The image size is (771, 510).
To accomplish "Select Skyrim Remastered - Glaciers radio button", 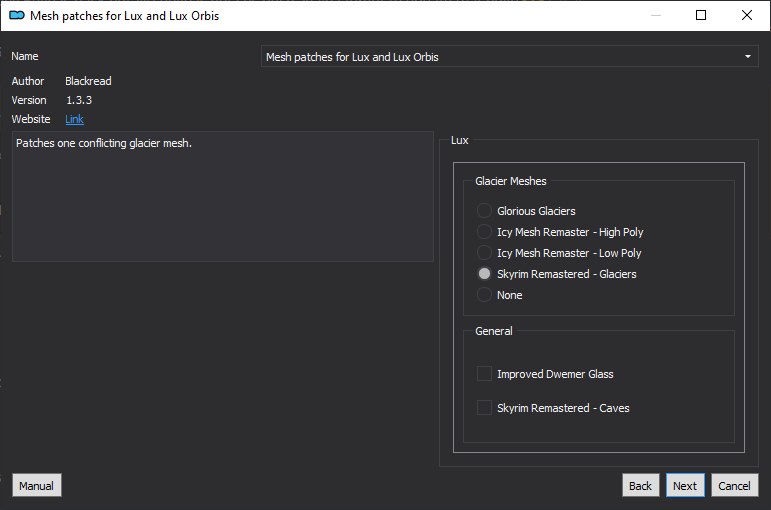I will click(484, 274).
